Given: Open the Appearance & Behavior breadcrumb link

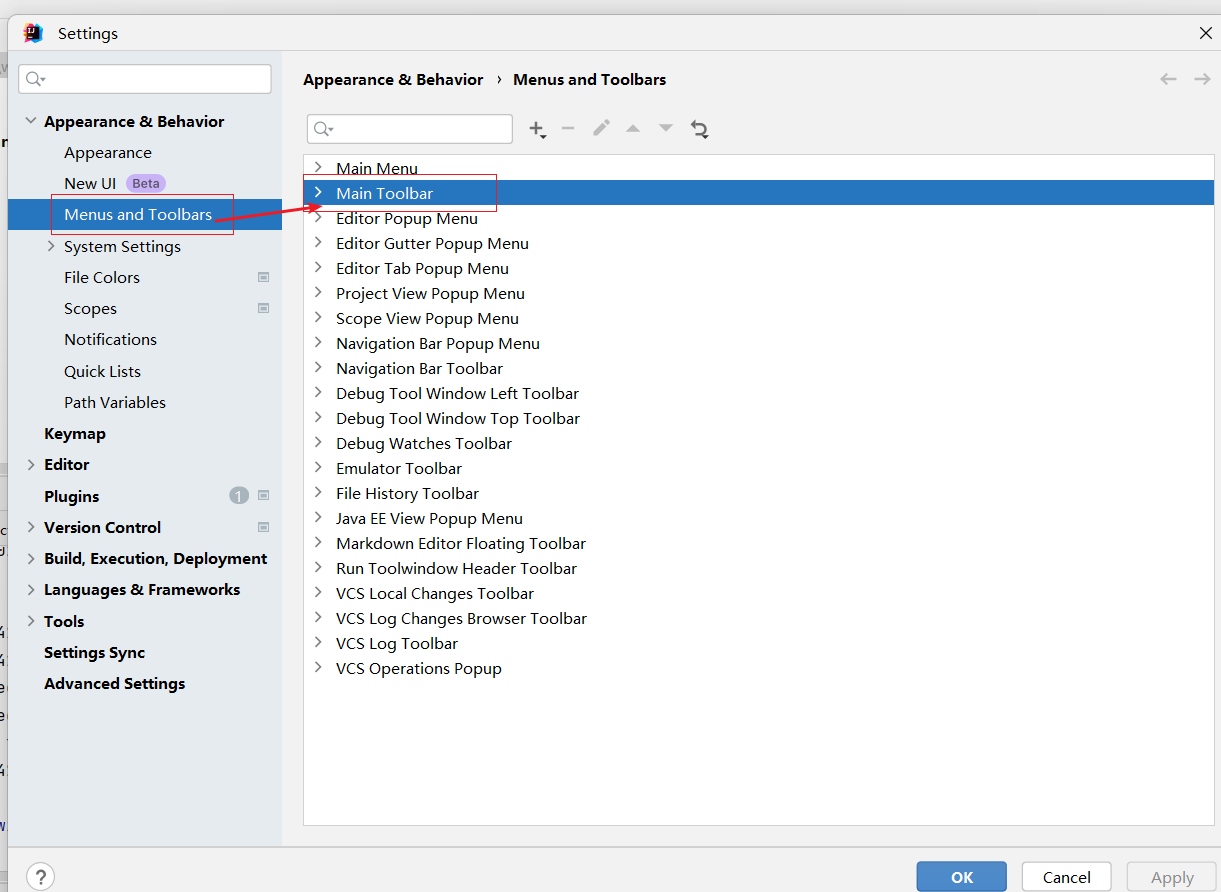Looking at the screenshot, I should tap(393, 79).
